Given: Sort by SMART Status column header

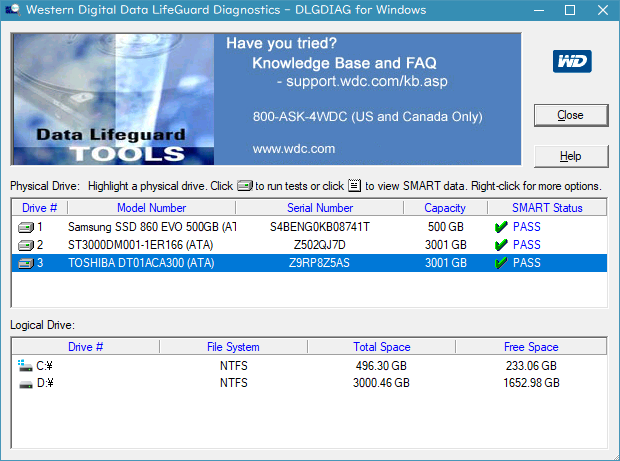Looking at the screenshot, I should point(547,208).
